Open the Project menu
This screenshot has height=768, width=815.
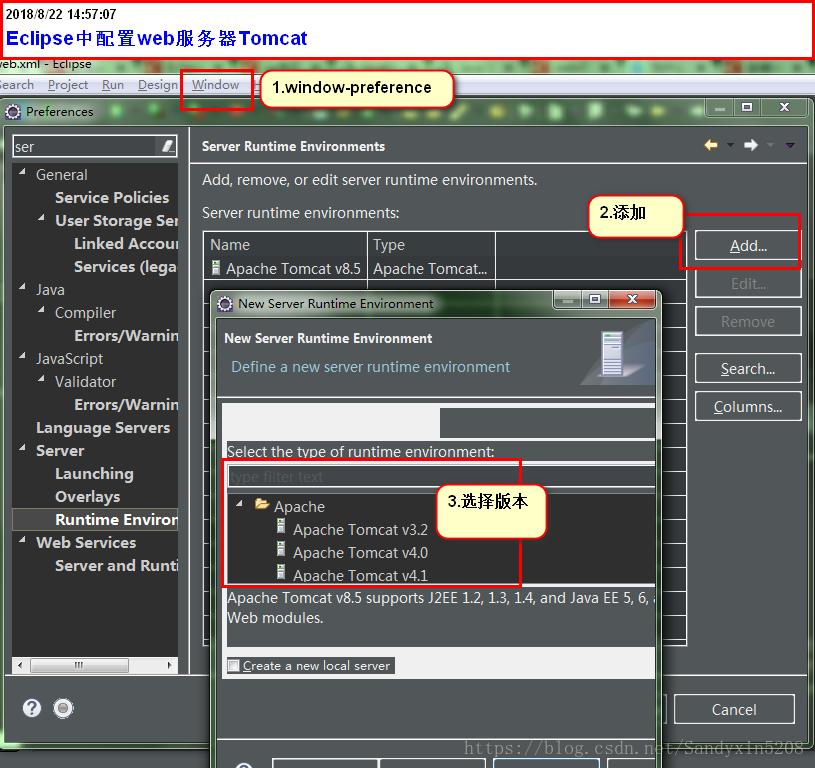[68, 85]
